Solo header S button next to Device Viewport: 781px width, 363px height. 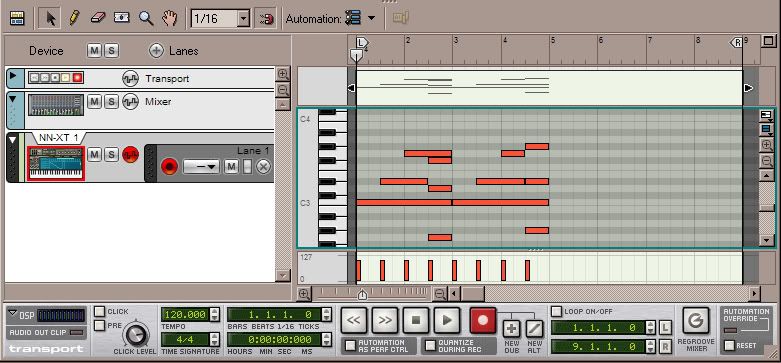click(x=111, y=50)
